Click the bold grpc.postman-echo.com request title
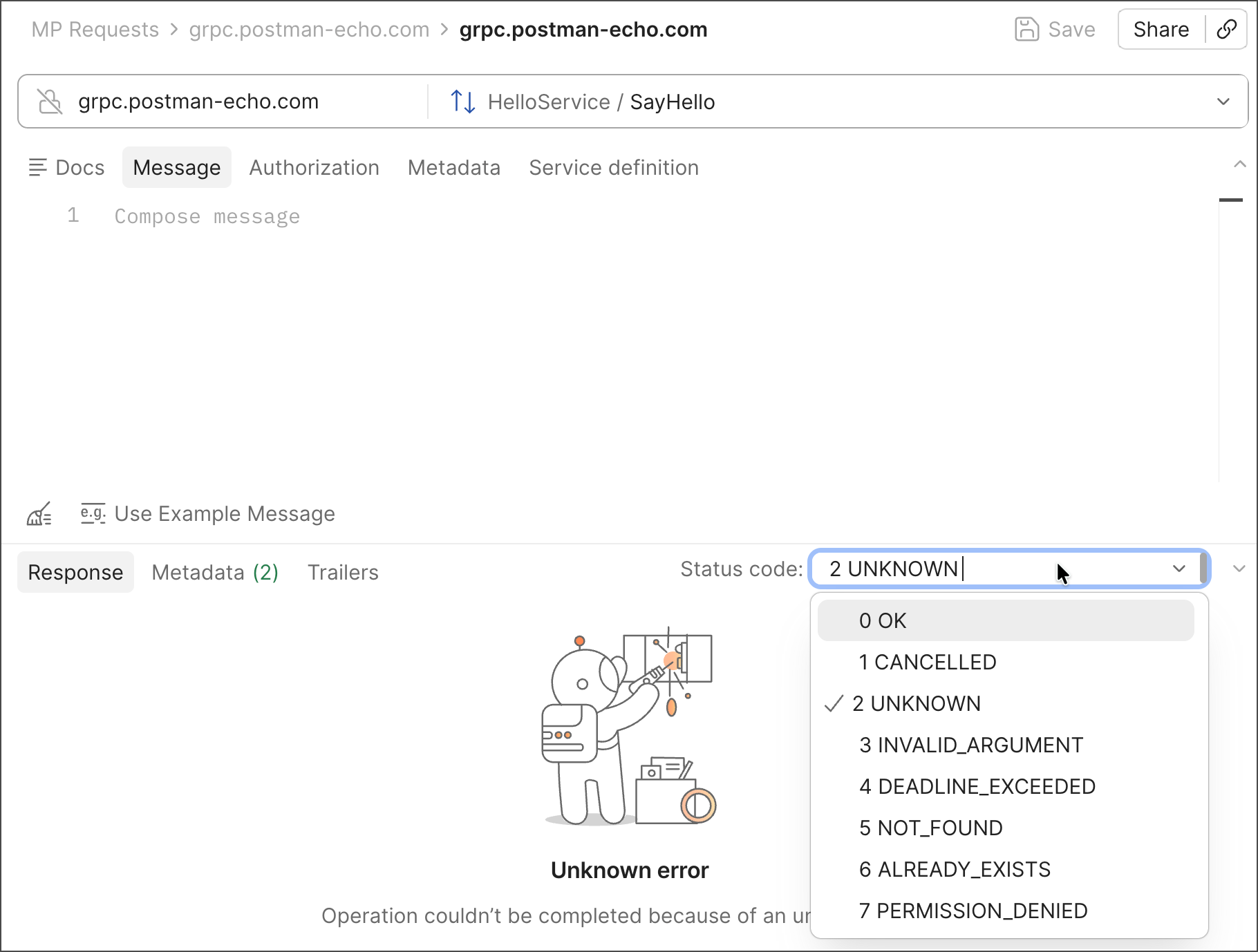Viewport: 1258px width, 952px height. coord(583,30)
